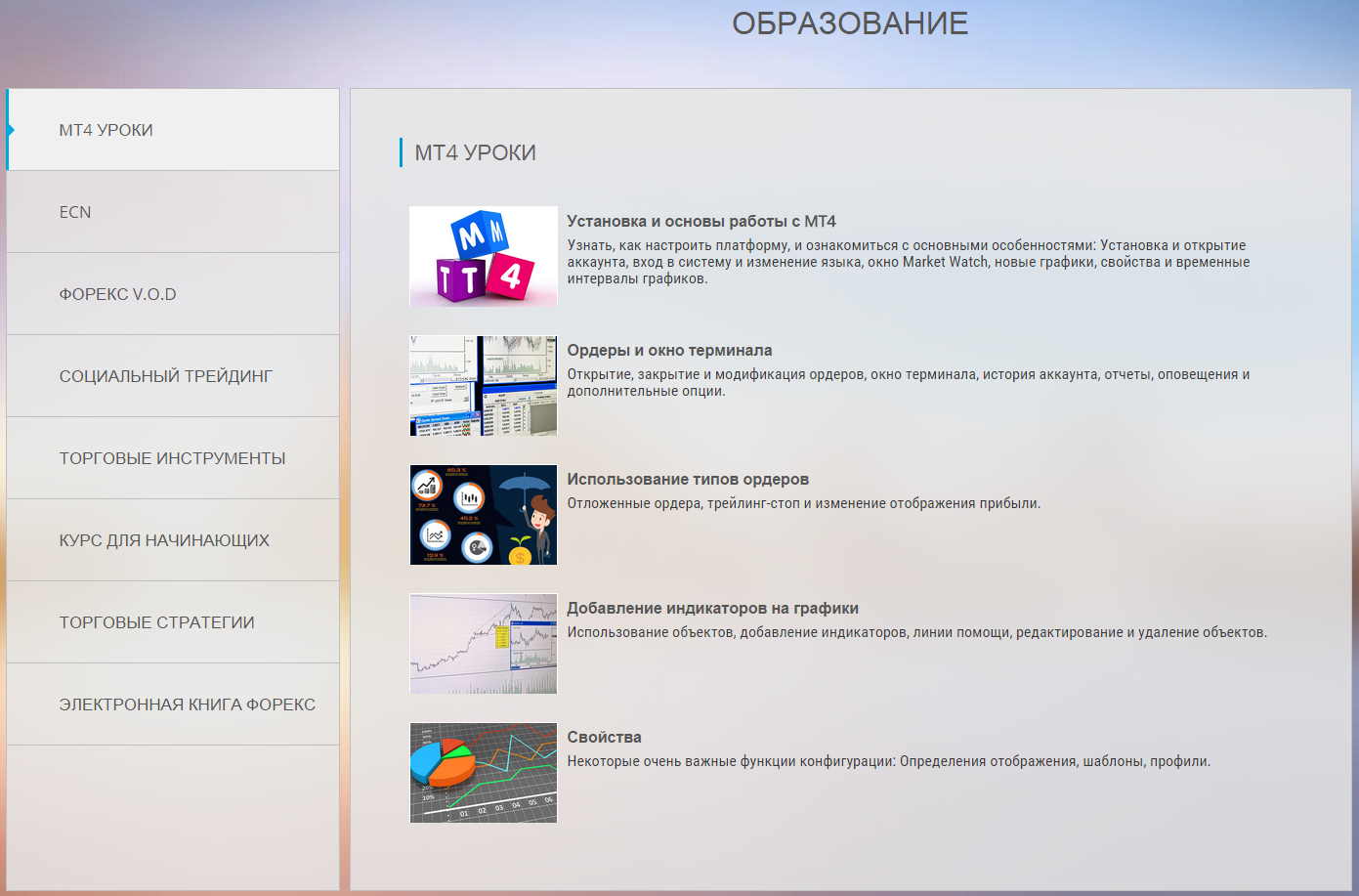Open the 'Свойства' lesson link

tap(604, 738)
